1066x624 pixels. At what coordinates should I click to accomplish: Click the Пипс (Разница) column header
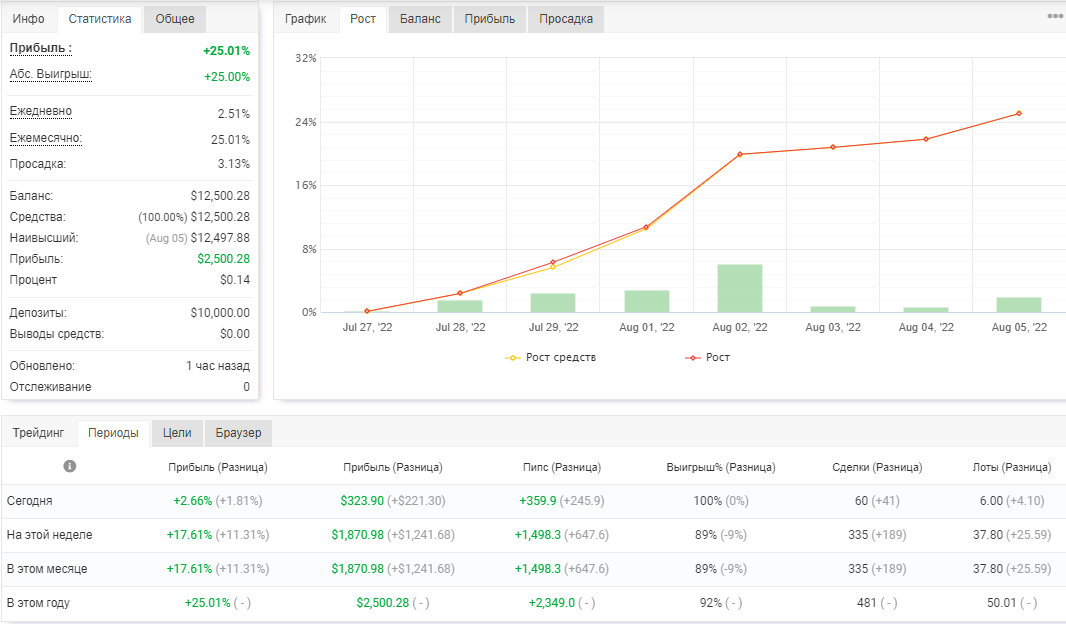562,467
